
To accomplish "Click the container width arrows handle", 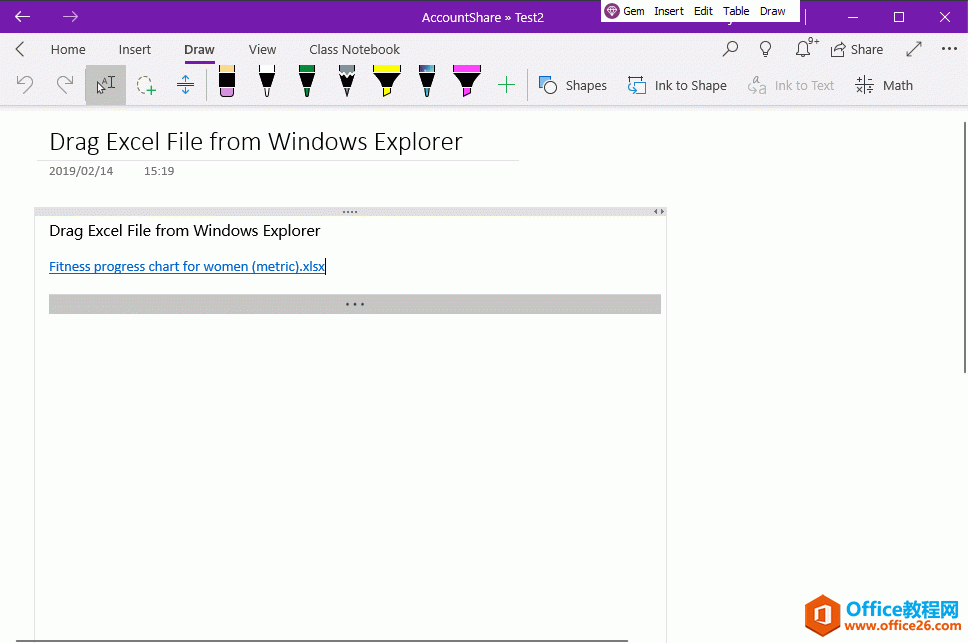I will [x=659, y=212].
